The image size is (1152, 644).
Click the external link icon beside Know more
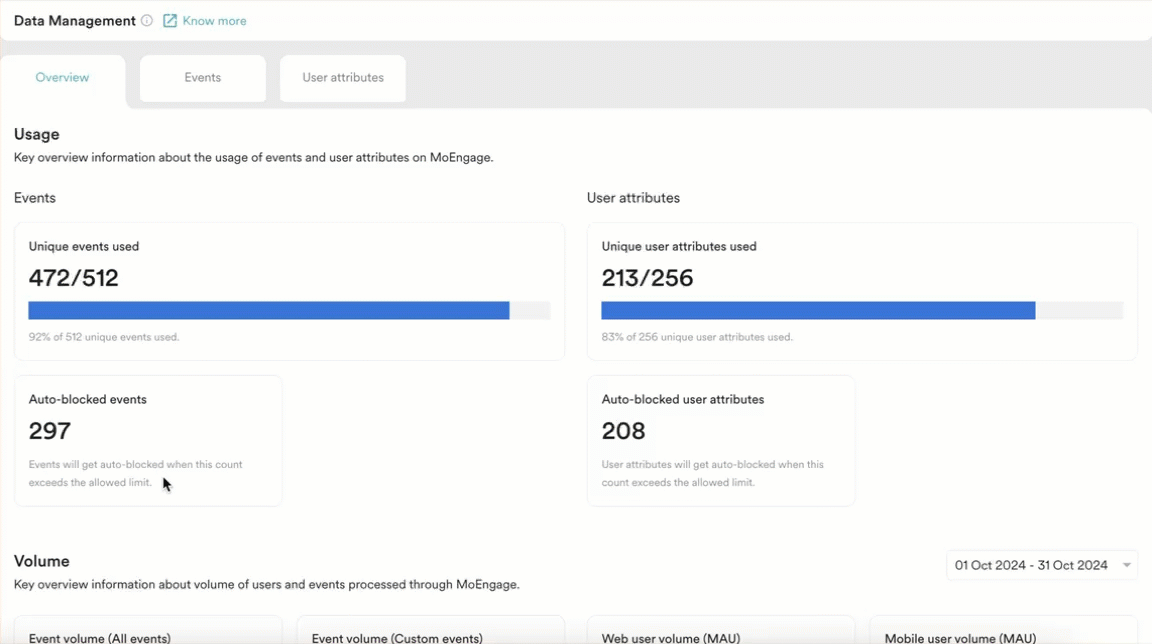[170, 21]
